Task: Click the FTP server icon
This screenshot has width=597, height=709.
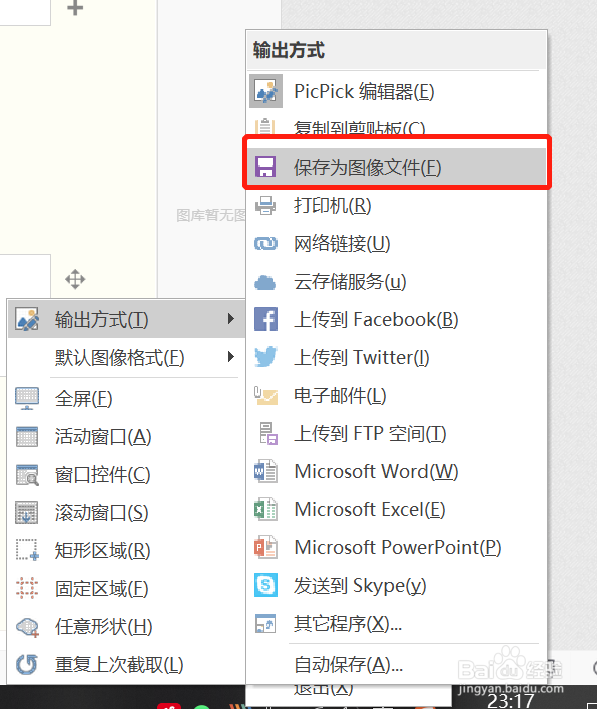Action: [x=268, y=433]
